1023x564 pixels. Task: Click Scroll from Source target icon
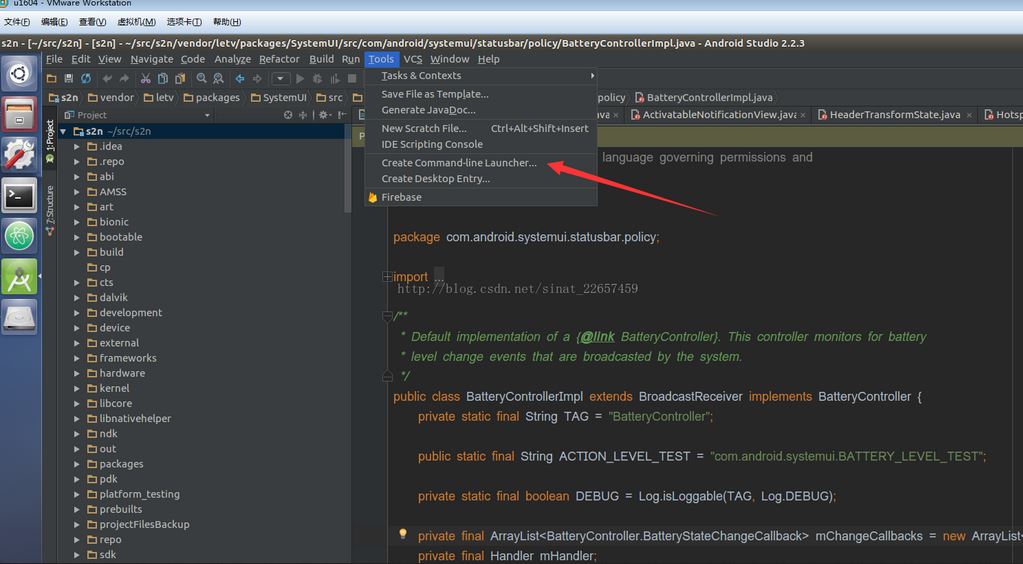288,115
